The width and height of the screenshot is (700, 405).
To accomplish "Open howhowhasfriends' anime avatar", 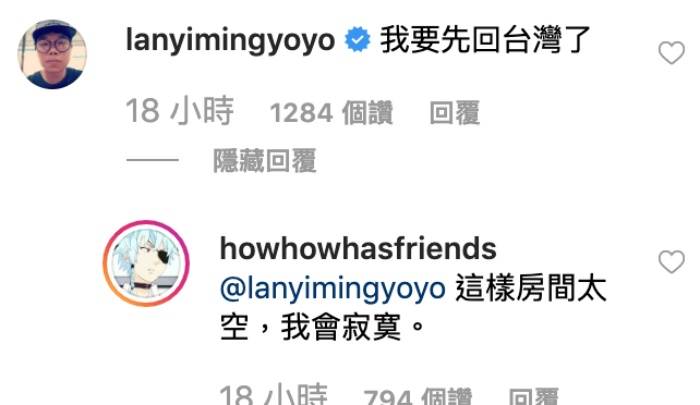I will (146, 263).
